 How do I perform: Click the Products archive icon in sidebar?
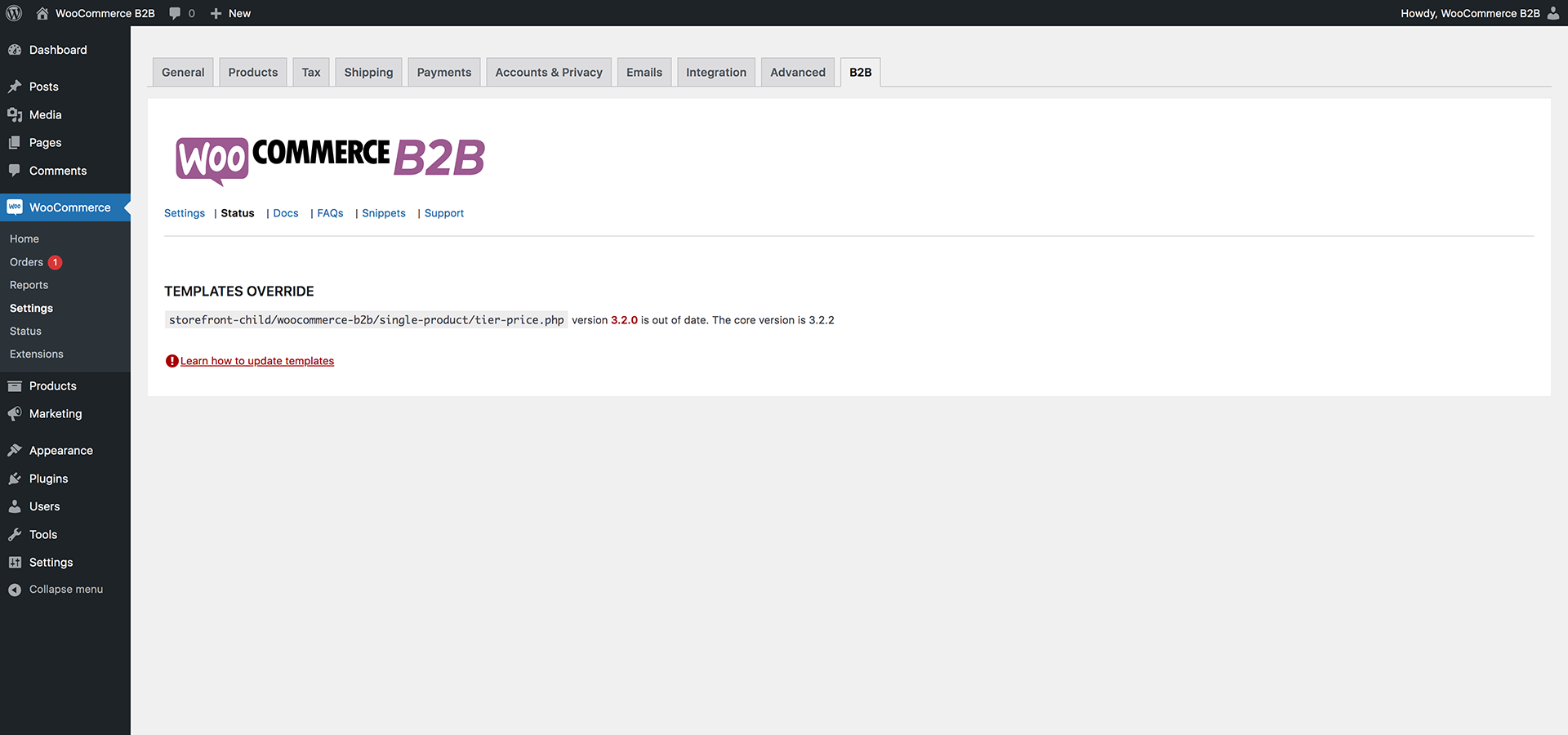15,385
